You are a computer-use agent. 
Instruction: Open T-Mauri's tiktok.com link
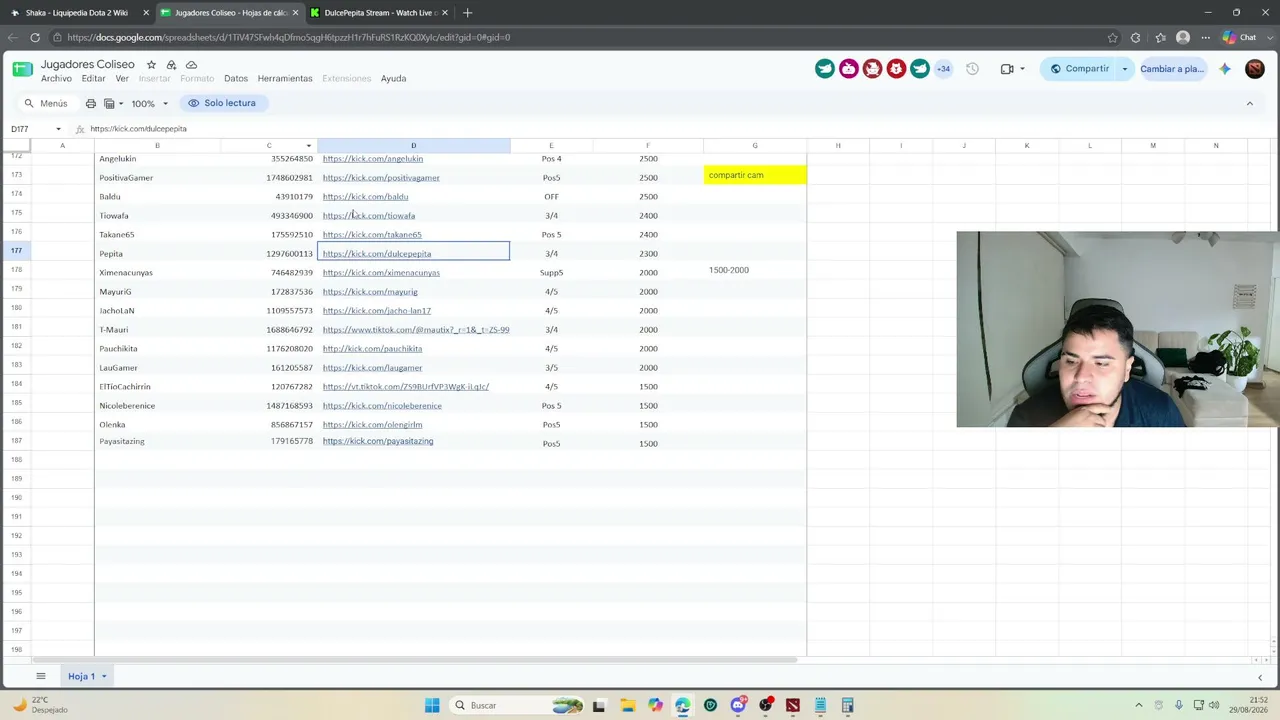click(x=416, y=330)
